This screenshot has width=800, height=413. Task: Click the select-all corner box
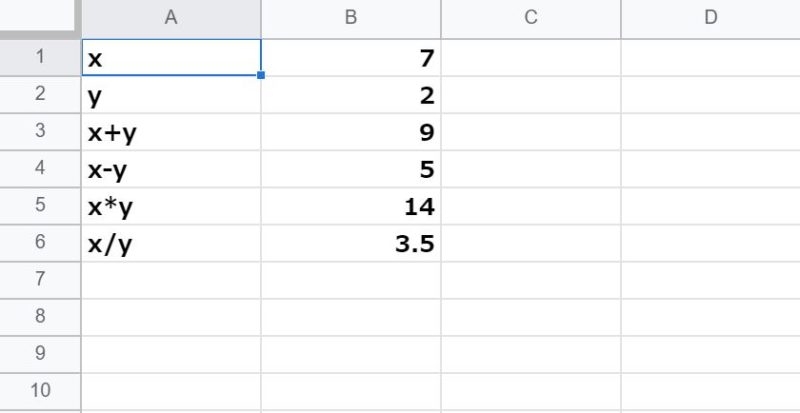[x=40, y=17]
